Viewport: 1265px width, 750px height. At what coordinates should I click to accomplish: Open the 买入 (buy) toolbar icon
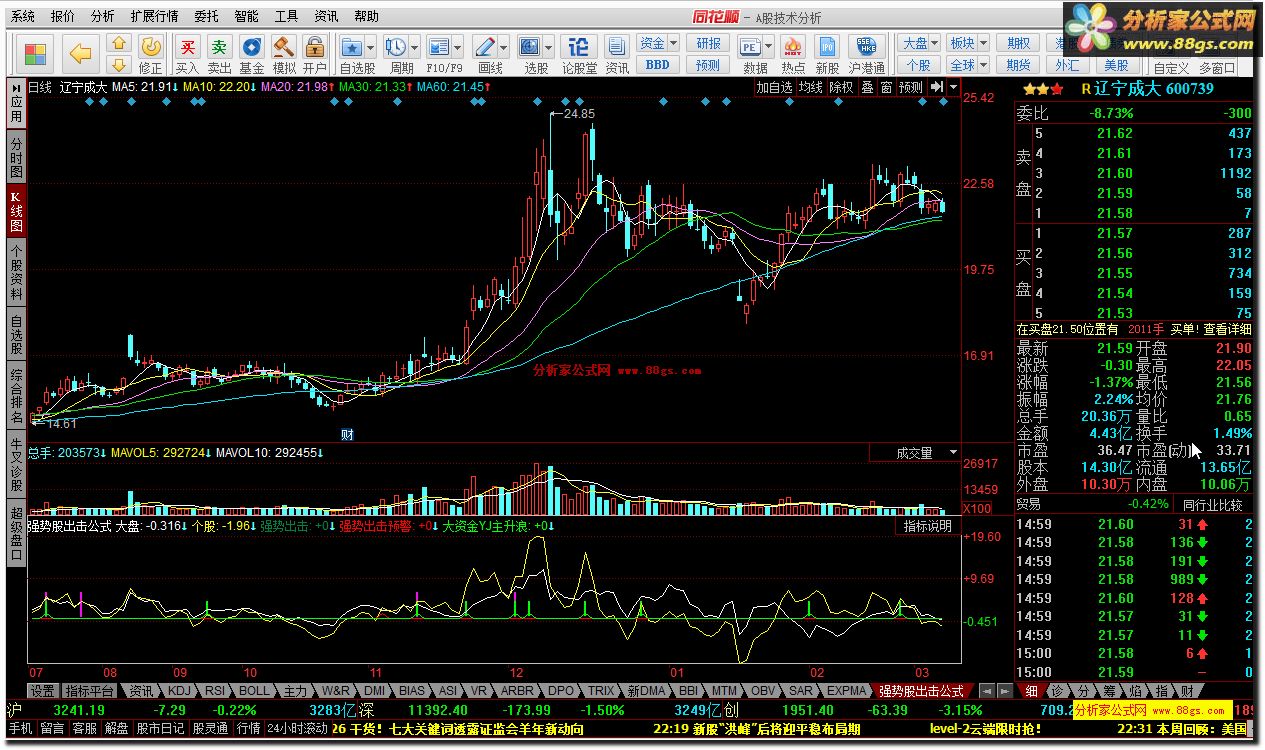pos(187,46)
